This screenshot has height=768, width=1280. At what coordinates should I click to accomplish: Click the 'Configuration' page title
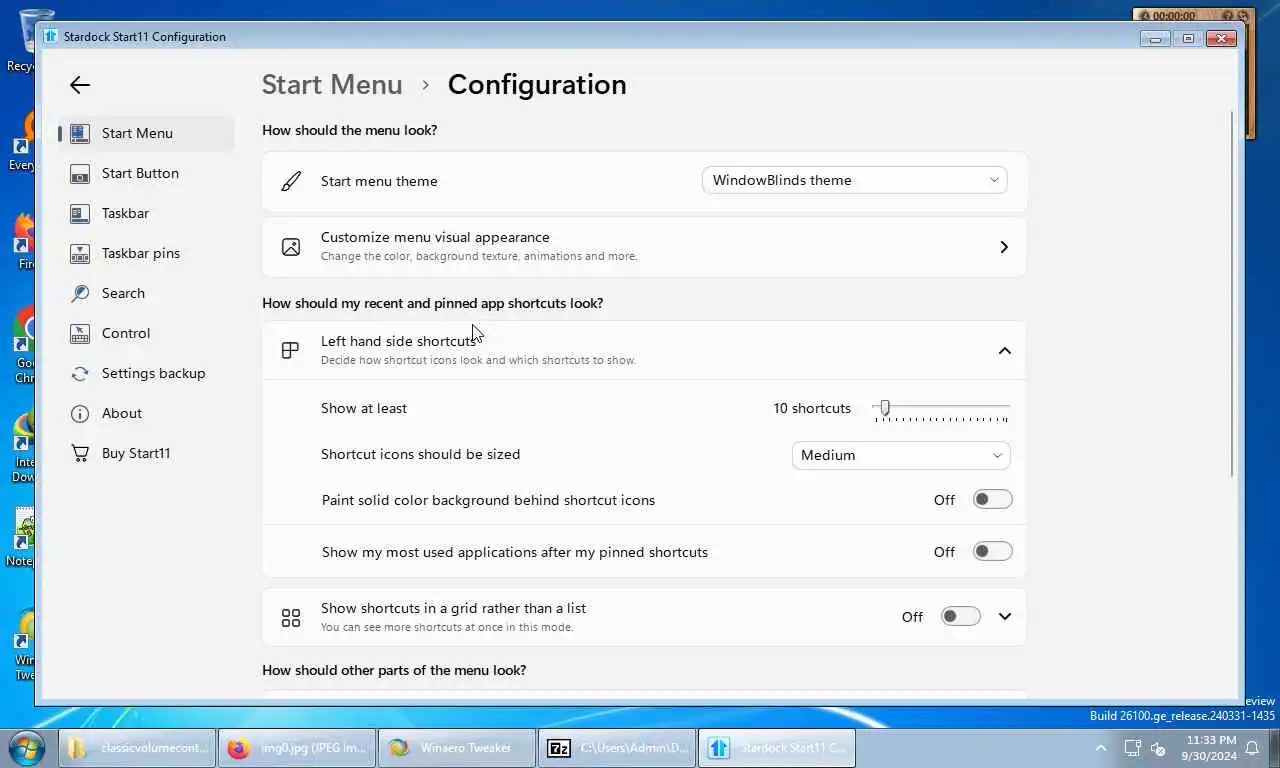537,85
